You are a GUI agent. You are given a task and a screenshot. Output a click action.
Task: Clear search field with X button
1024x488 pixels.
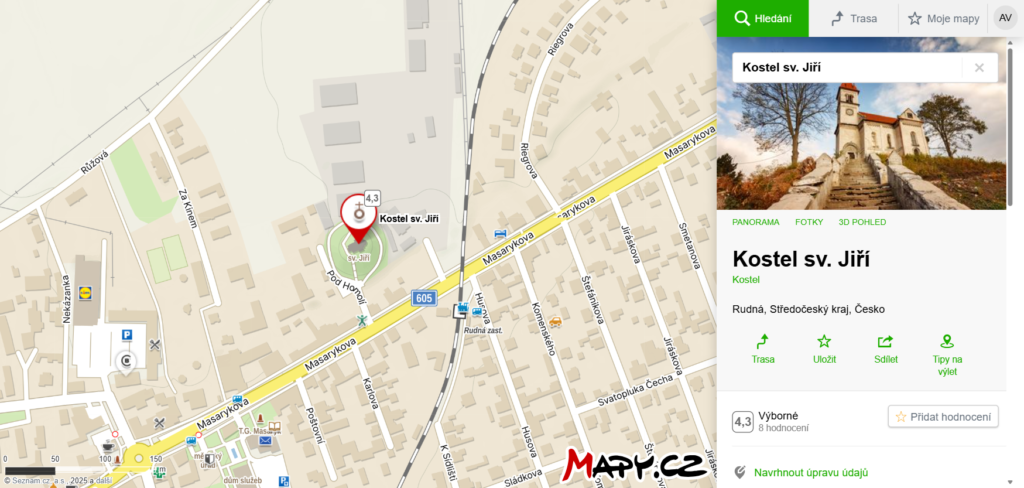click(x=979, y=67)
